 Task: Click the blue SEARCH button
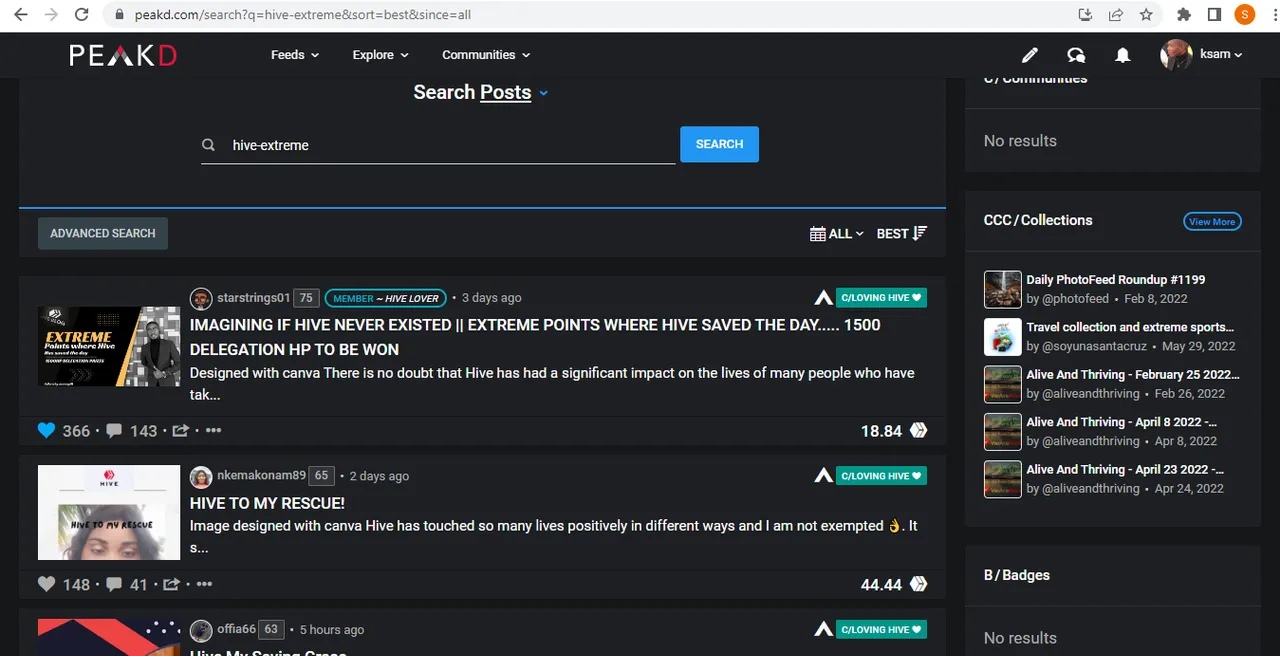pyautogui.click(x=719, y=144)
